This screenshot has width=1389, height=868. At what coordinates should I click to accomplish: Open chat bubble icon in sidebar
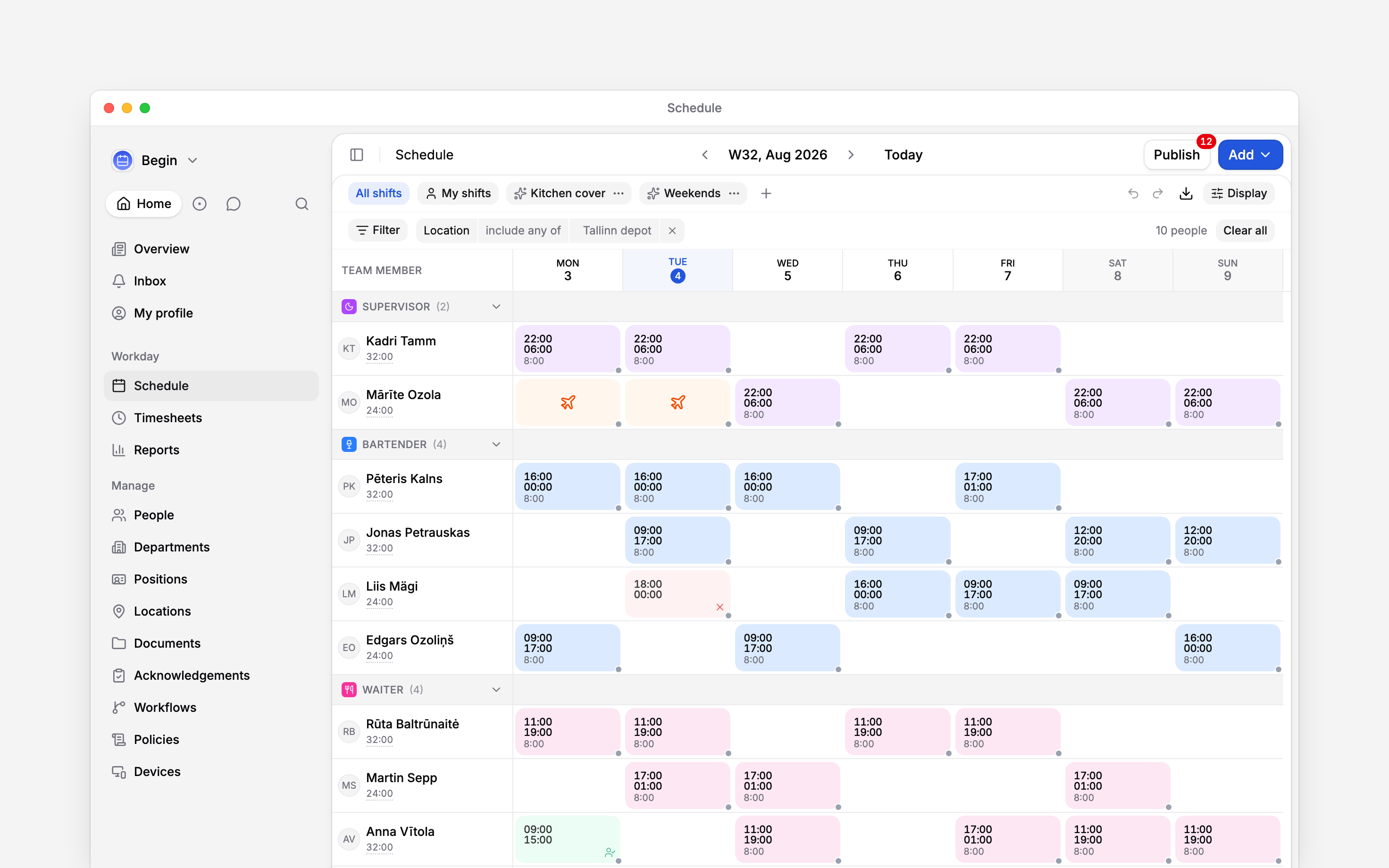coord(233,204)
